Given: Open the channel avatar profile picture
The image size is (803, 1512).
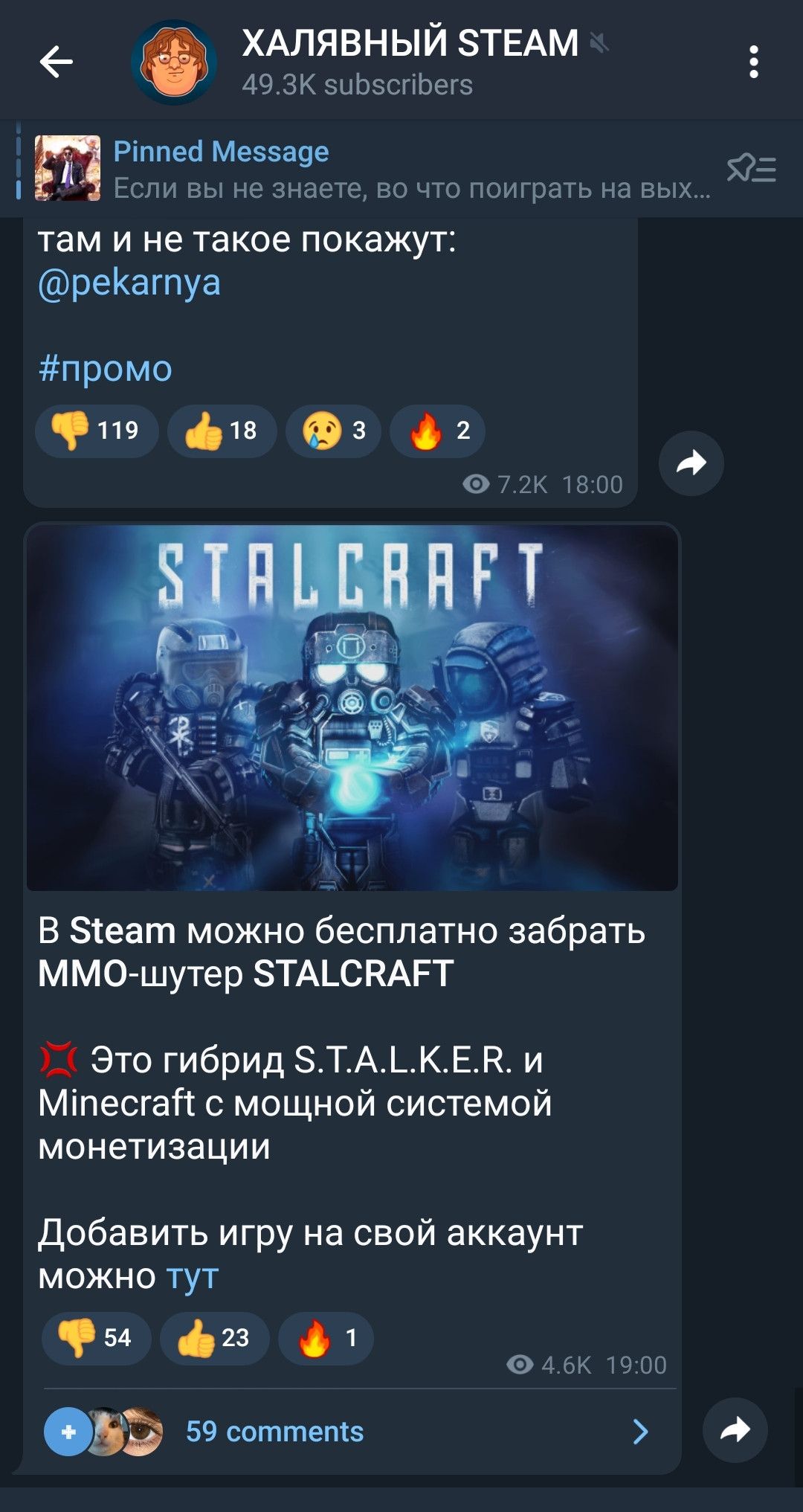Looking at the screenshot, I should click(174, 62).
